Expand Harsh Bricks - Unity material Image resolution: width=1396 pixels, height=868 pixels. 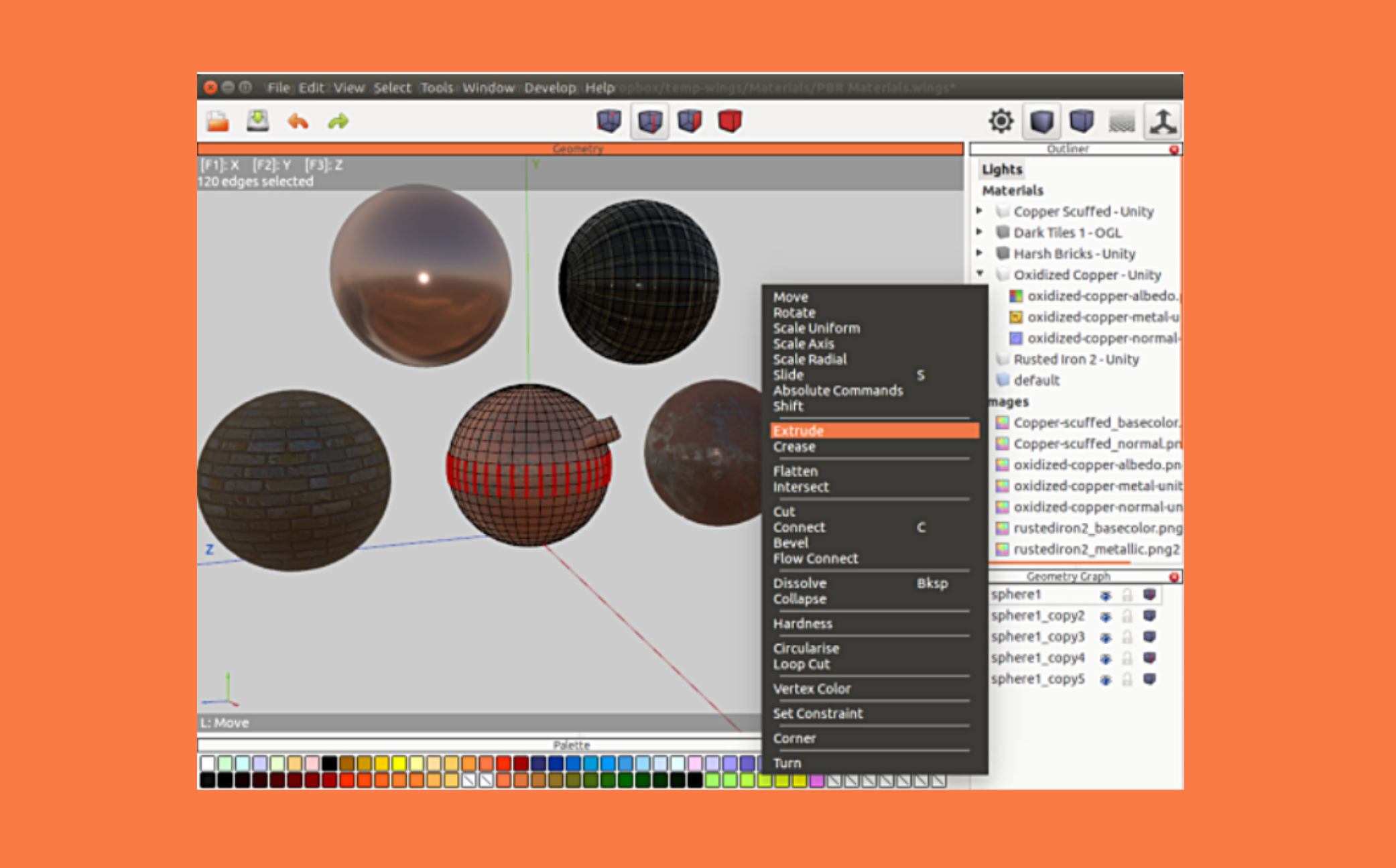(x=980, y=253)
